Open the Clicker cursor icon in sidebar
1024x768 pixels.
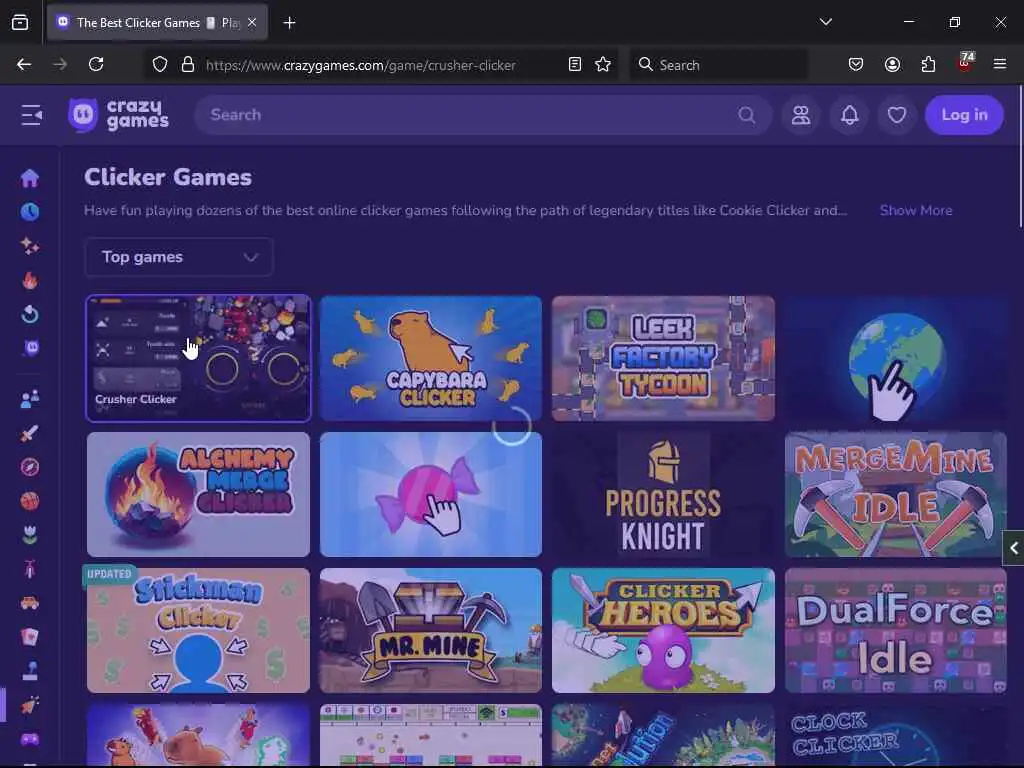click(x=29, y=705)
